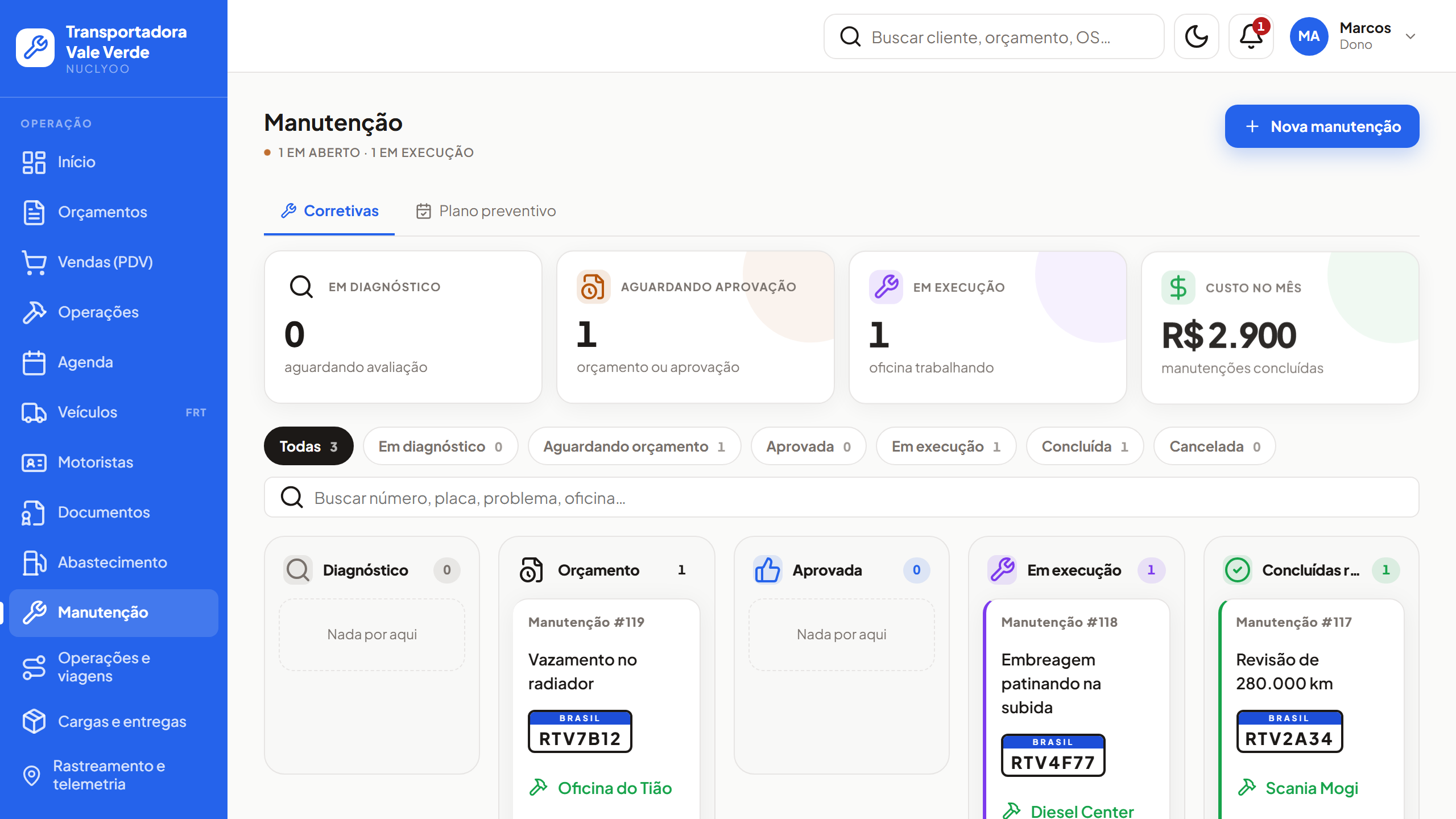Open Cargas e entregas box icon
Image resolution: width=1456 pixels, height=819 pixels.
[34, 722]
